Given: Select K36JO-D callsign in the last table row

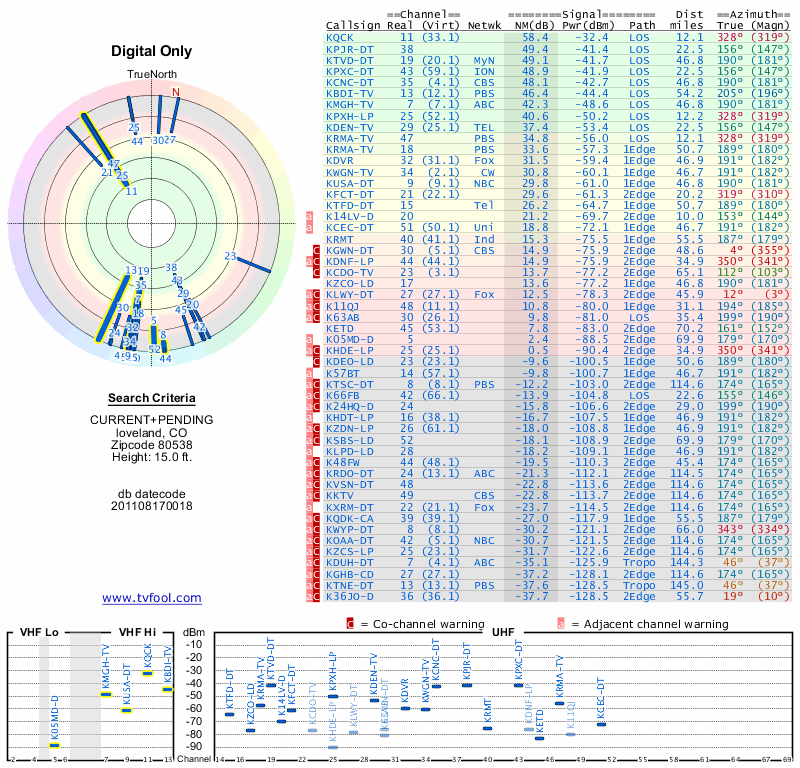Looking at the screenshot, I should 349,596.
